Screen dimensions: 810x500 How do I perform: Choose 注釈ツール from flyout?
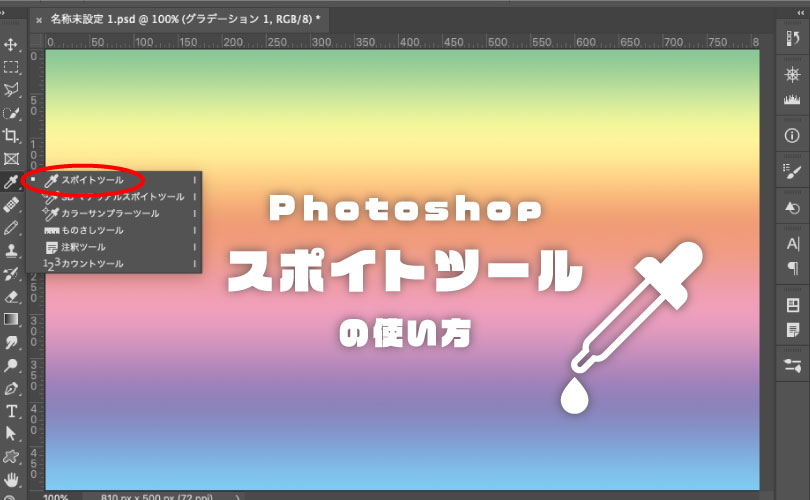click(x=114, y=247)
